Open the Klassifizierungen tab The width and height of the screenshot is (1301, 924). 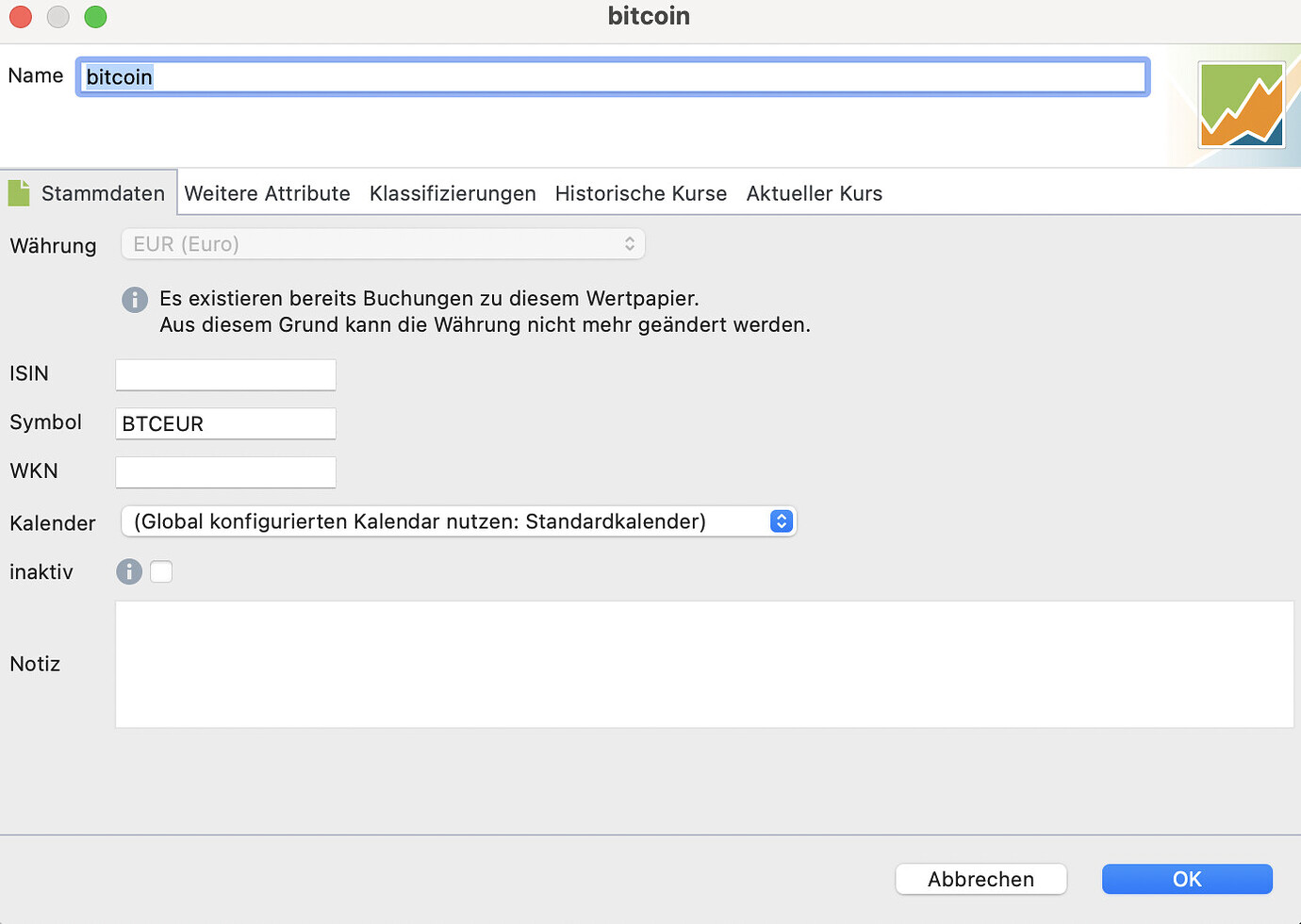tap(453, 193)
